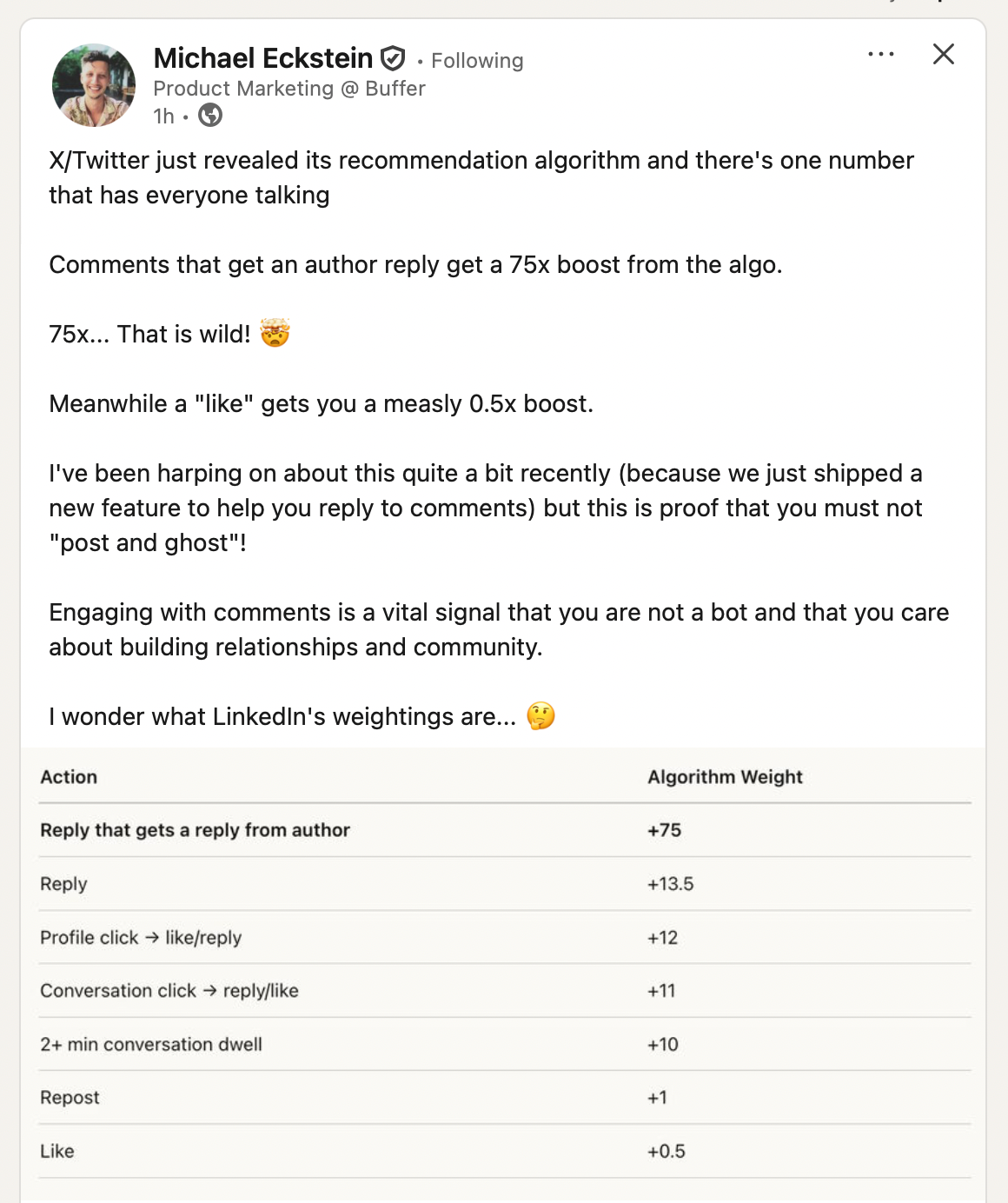This screenshot has width=1008, height=1203.
Task: Open the globe visibility icon on the post
Action: click(210, 115)
